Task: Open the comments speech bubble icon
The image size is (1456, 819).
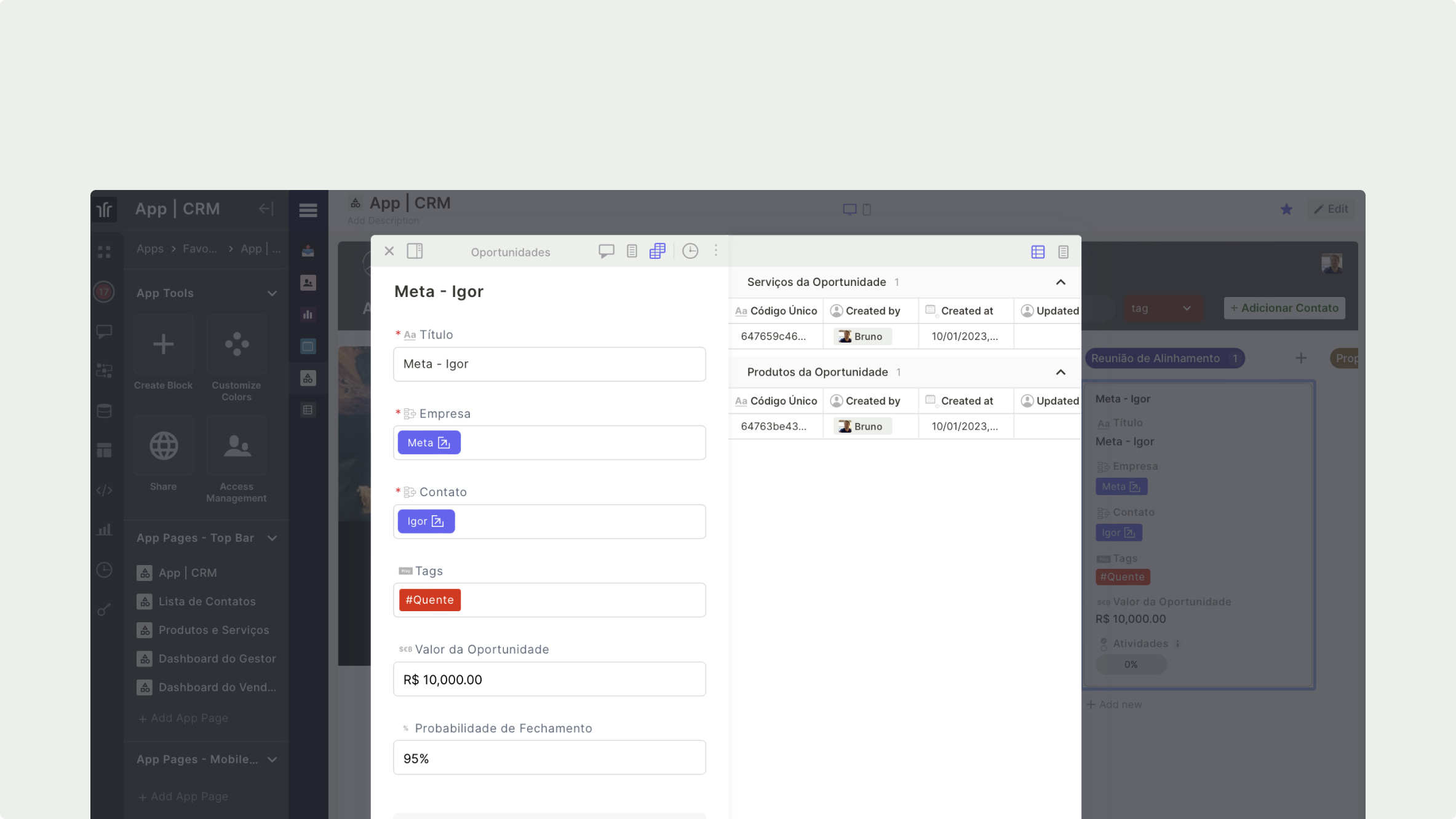Action: (606, 251)
